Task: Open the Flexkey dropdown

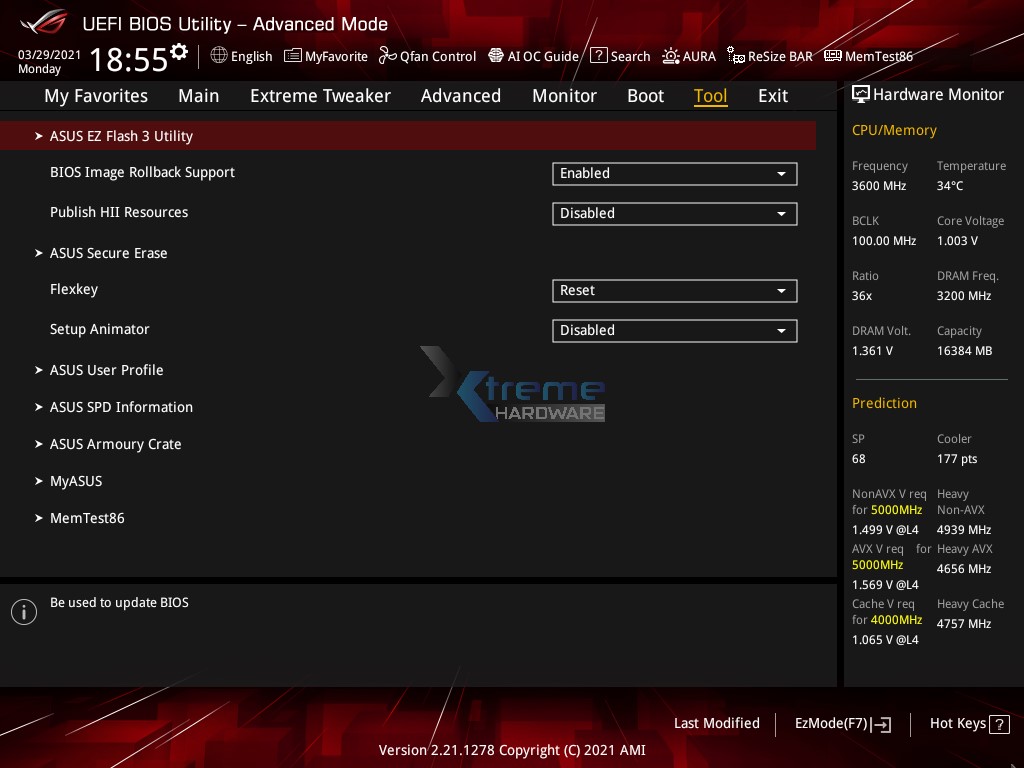Action: coord(675,290)
